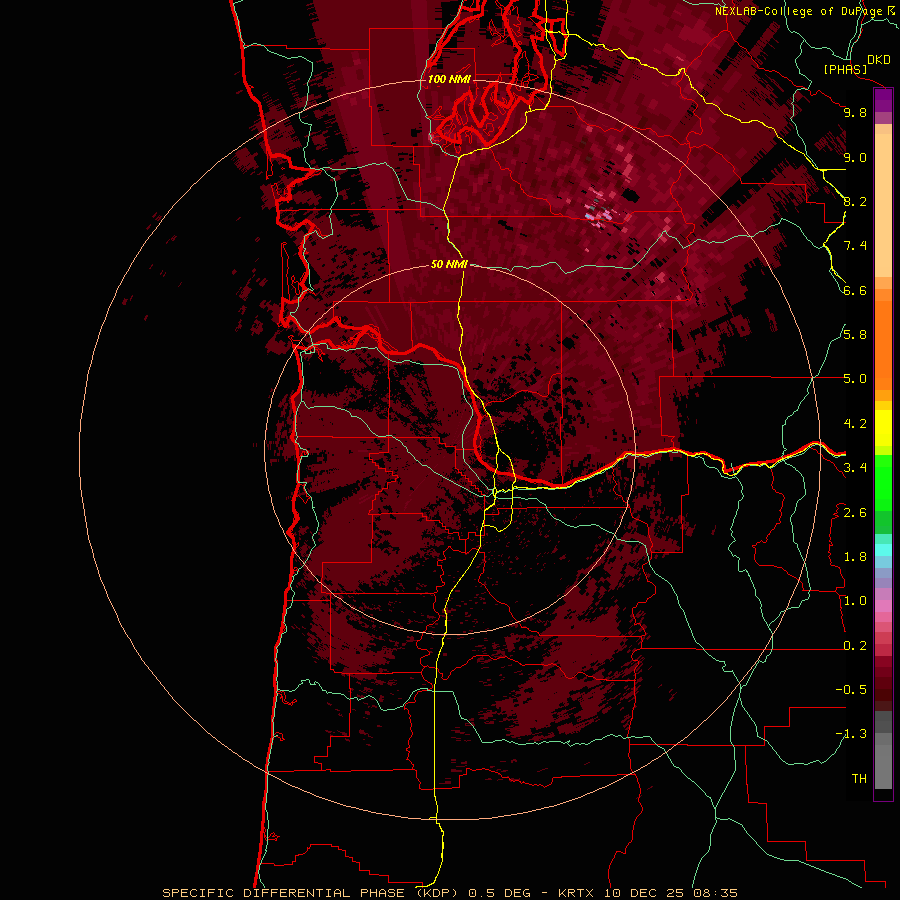Select the 4.2 legend value
The width and height of the screenshot is (900, 900).
pyautogui.click(x=855, y=424)
